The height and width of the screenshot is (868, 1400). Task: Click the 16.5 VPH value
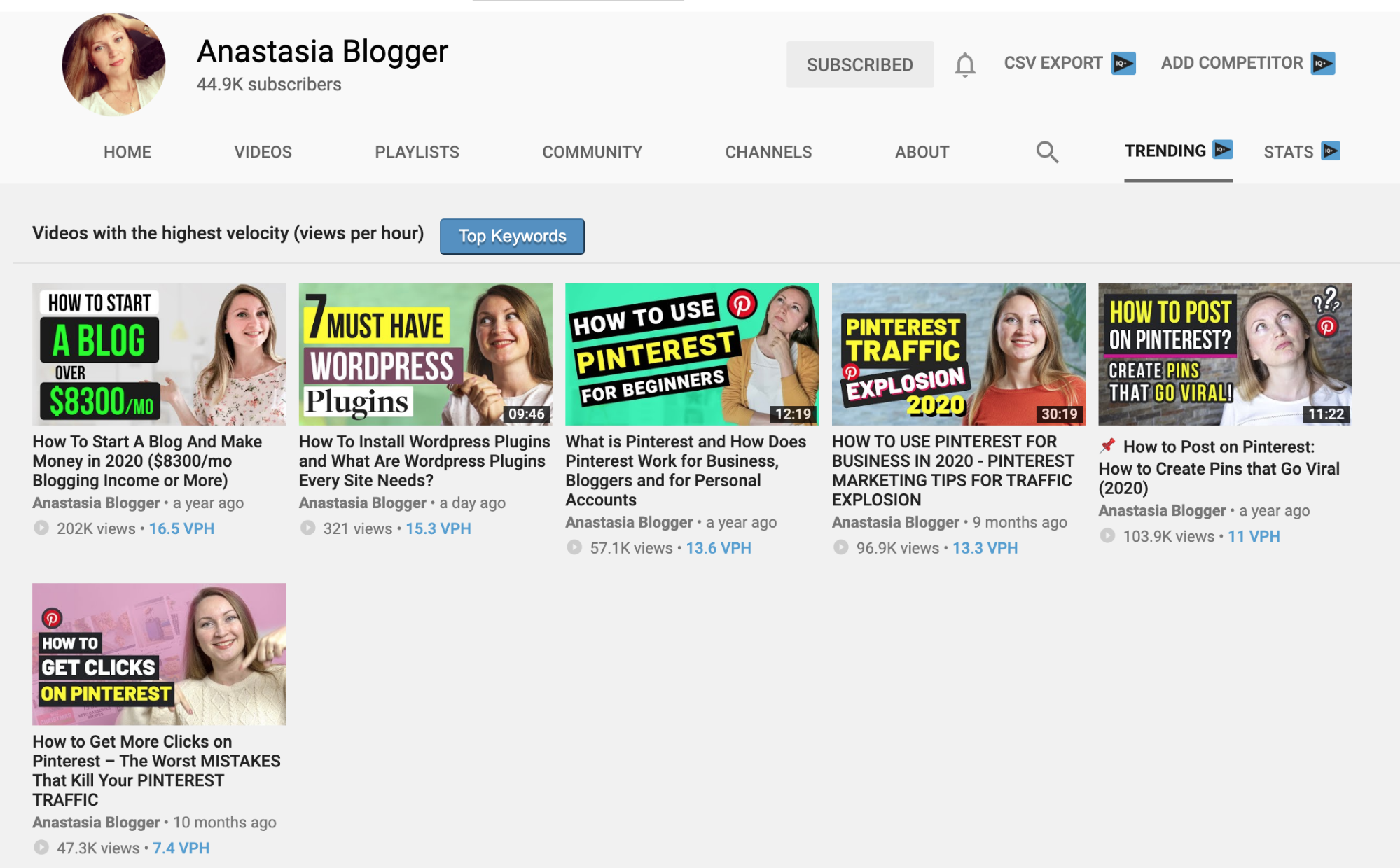(x=181, y=528)
